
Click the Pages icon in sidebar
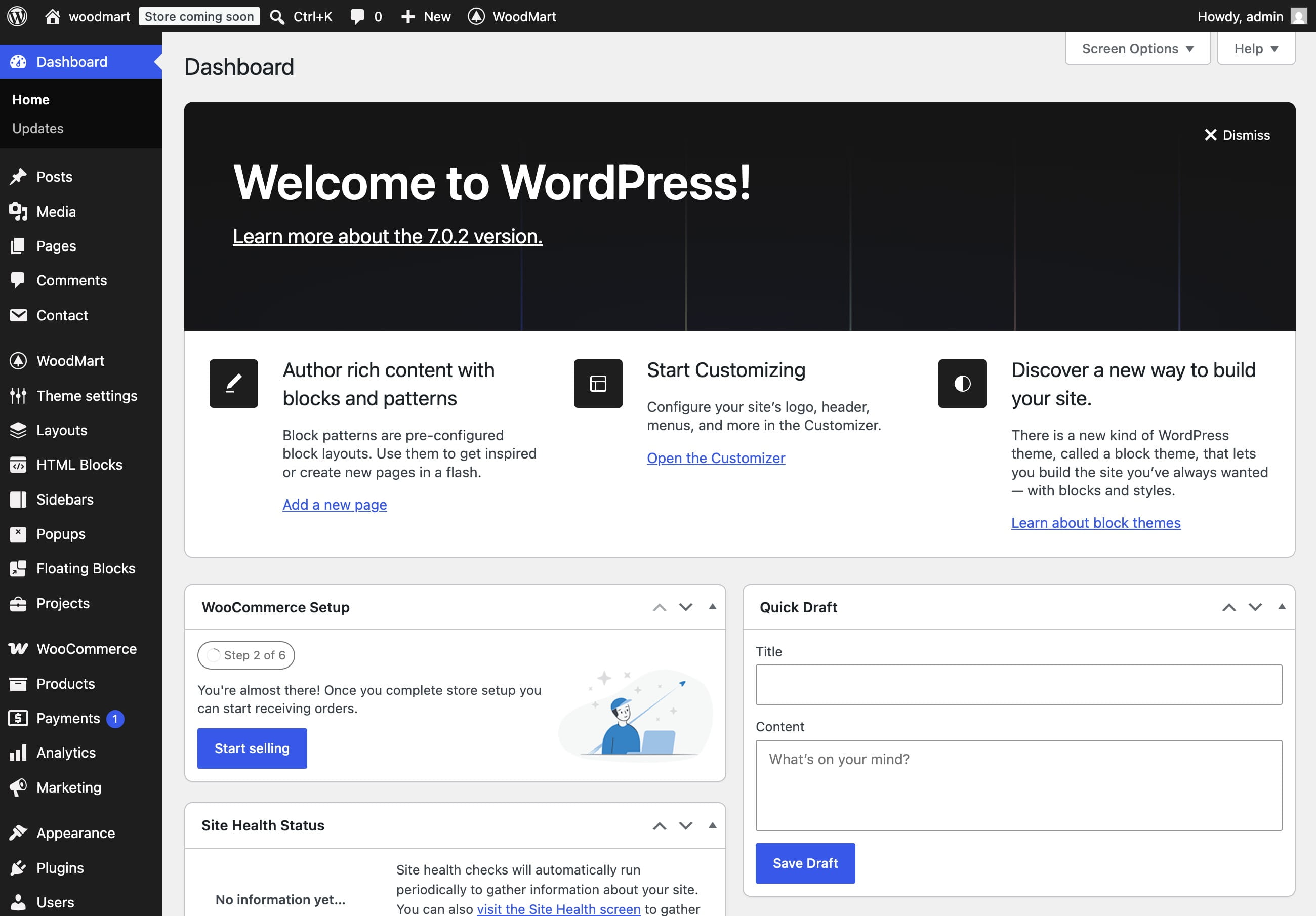(x=18, y=246)
